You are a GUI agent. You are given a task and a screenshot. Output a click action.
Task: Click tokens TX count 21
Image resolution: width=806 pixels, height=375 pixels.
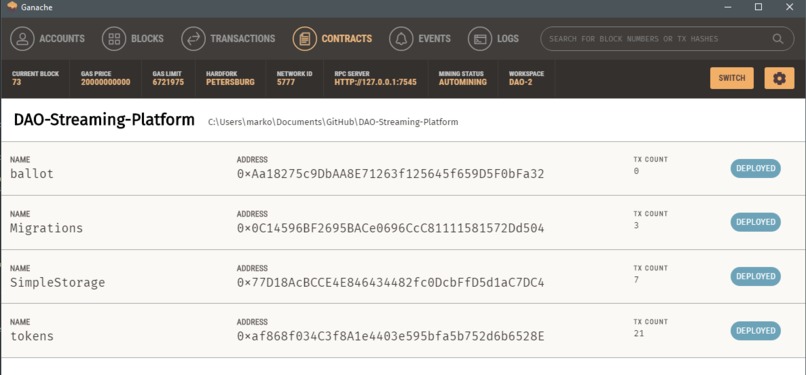coord(638,333)
